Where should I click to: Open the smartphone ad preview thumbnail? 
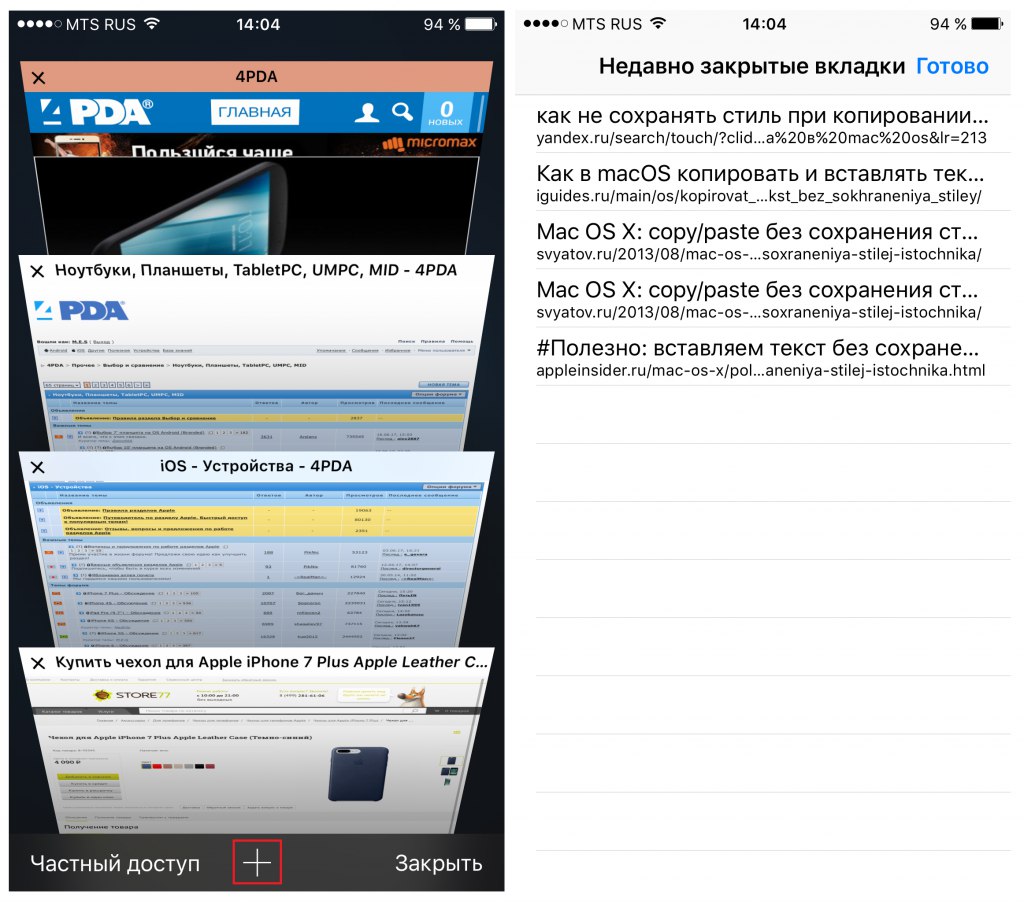click(256, 205)
